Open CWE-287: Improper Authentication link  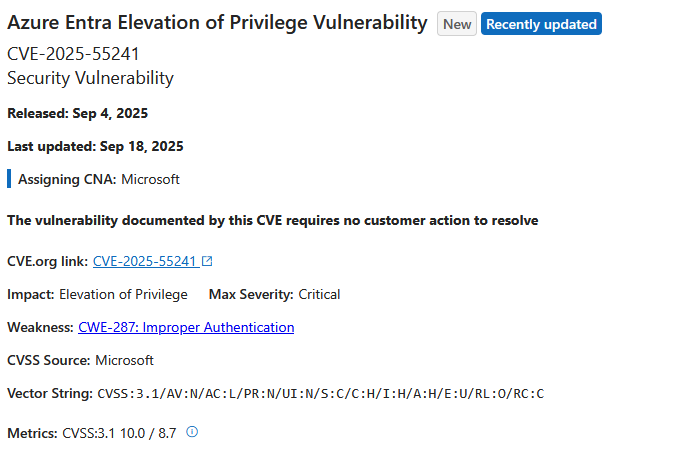[186, 328]
